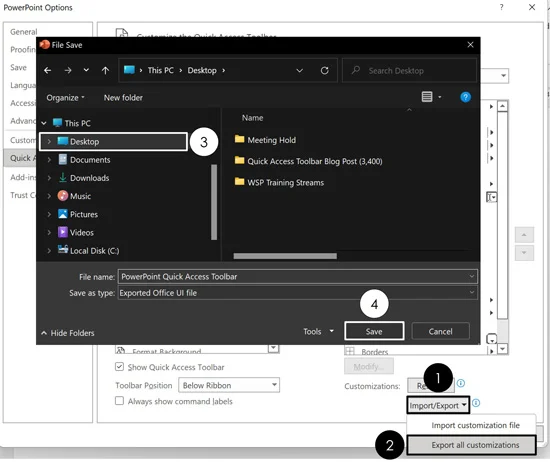The image size is (550, 462).
Task: Select Documents folder in tree
Action: (x=90, y=160)
